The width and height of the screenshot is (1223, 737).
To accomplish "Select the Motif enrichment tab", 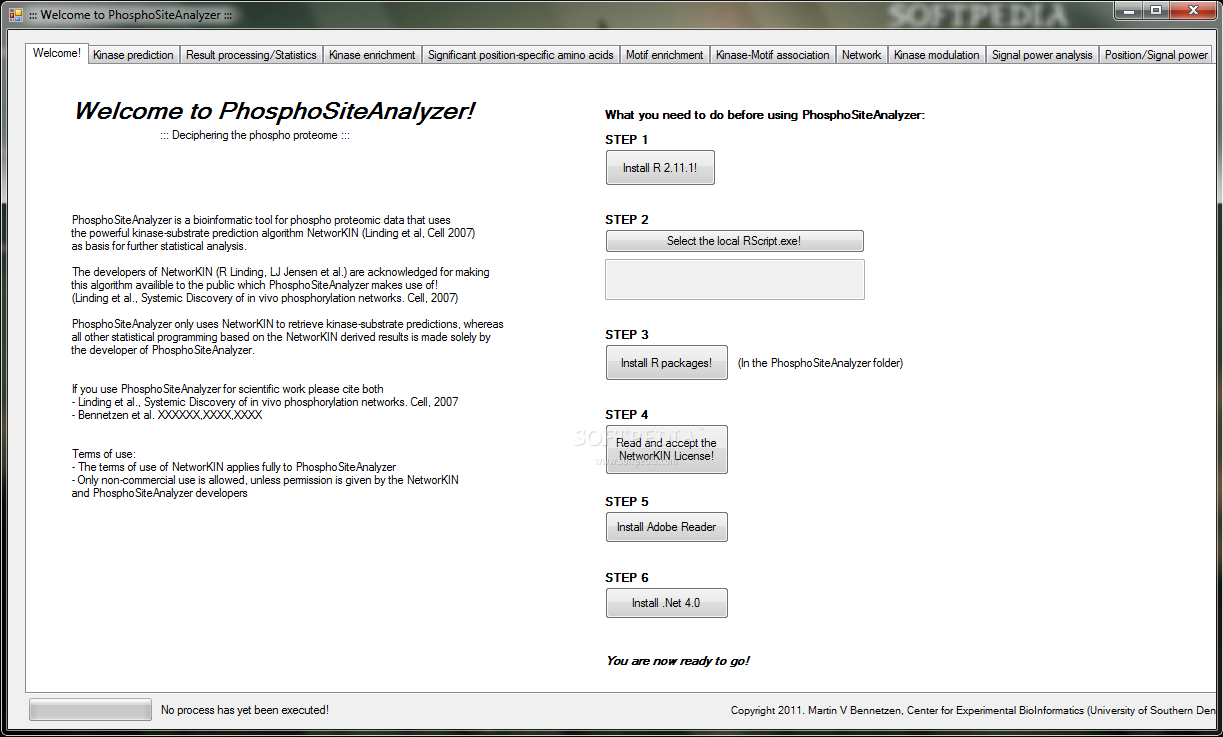I will point(665,55).
